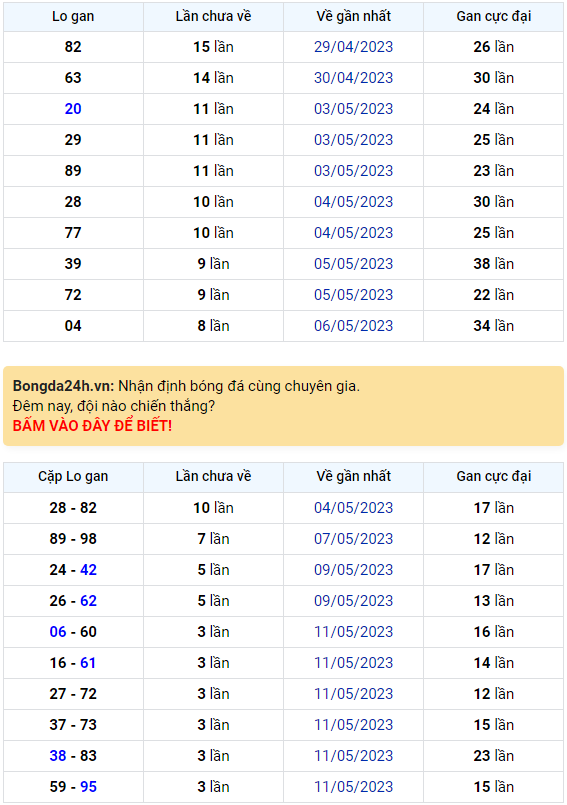Click date 11/05/2023 in pair row 59 - 95
The image size is (567, 805).
tap(353, 787)
